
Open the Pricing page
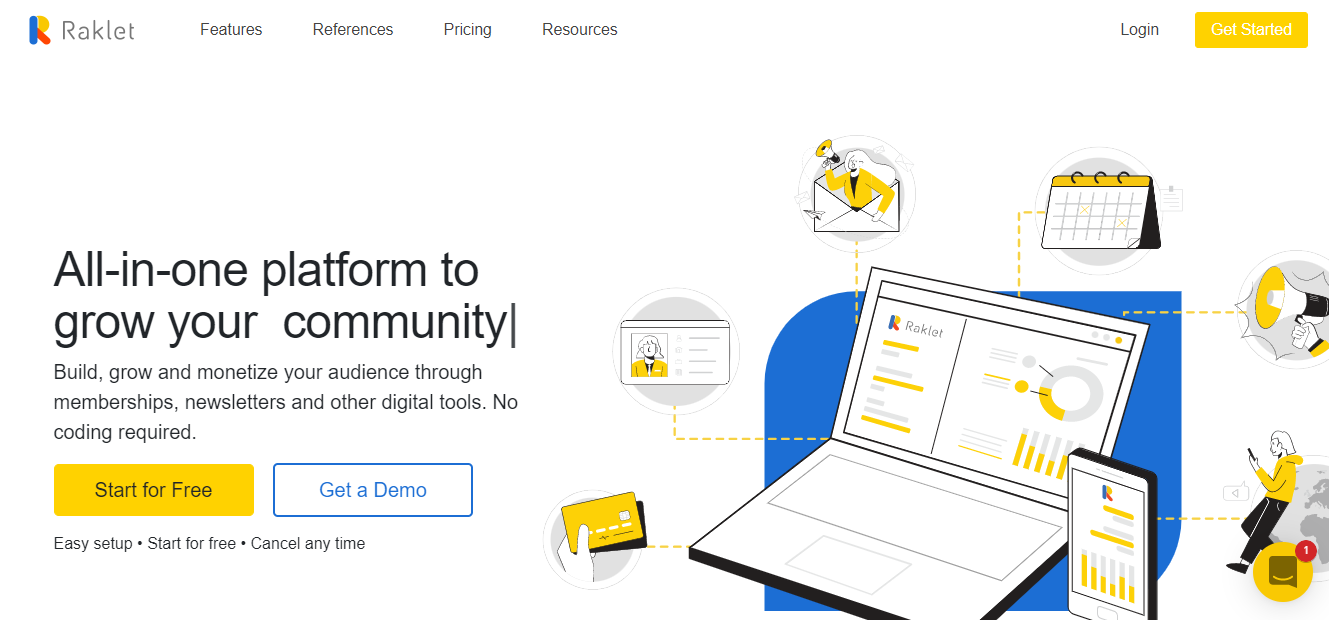click(468, 30)
